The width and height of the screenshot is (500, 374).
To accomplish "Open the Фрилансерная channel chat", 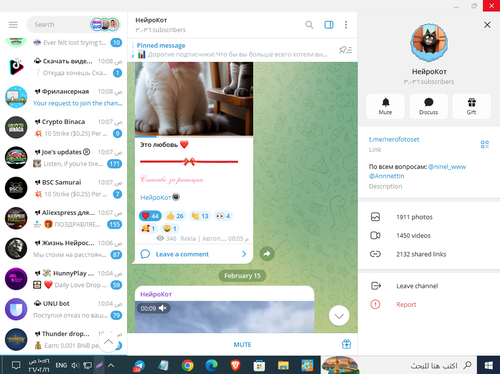I will (63, 97).
